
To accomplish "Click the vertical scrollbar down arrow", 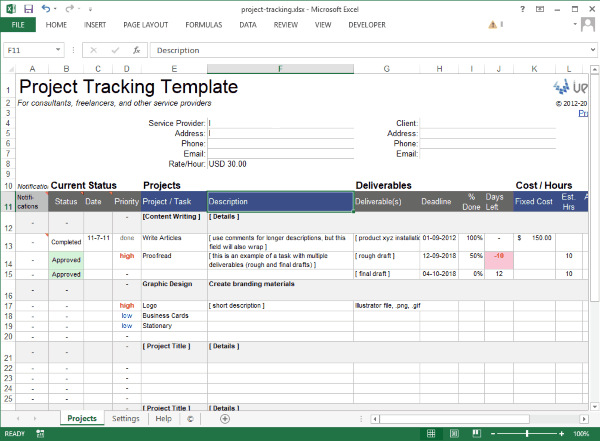I will coord(594,407).
